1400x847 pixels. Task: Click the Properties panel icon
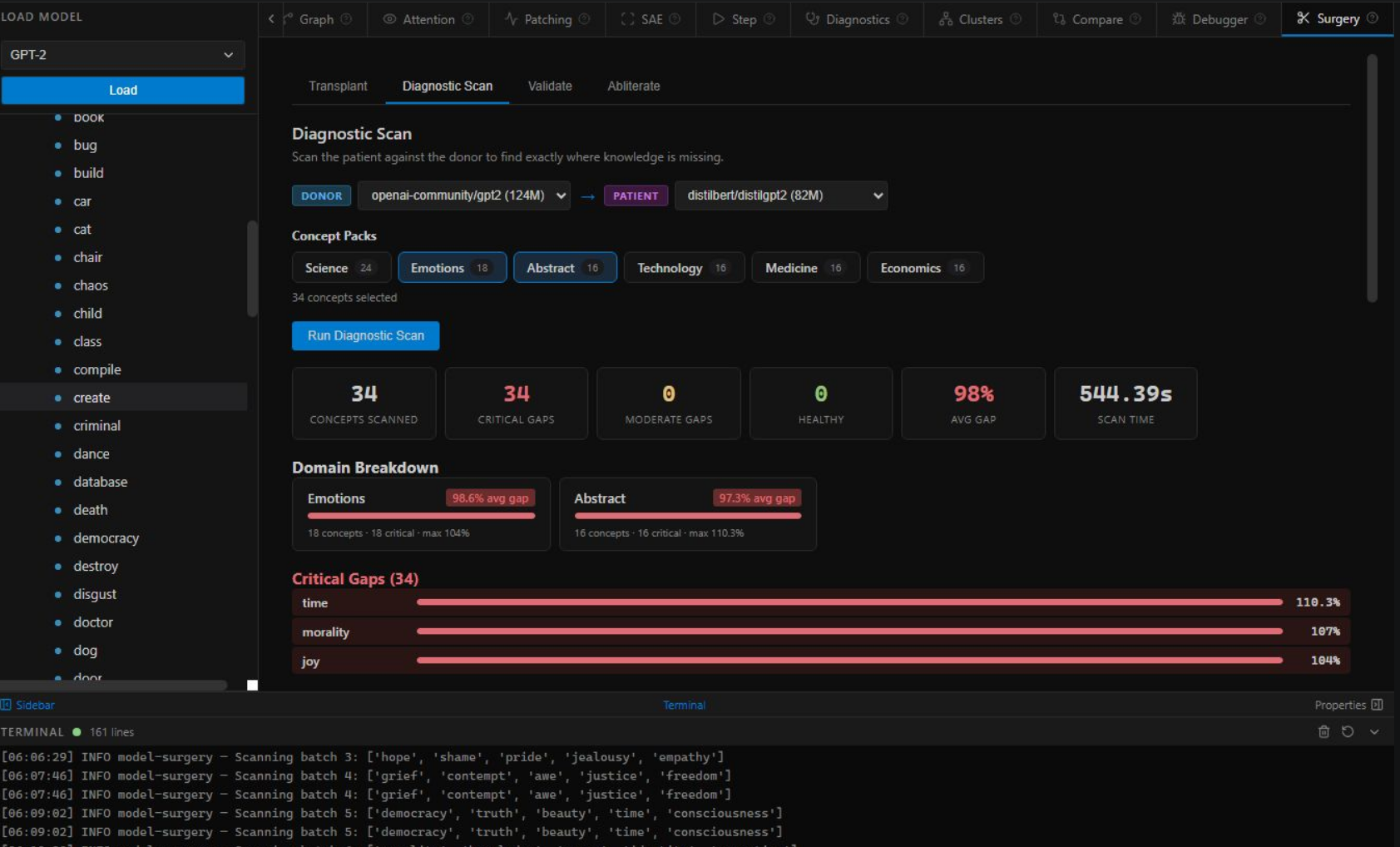coord(1377,705)
